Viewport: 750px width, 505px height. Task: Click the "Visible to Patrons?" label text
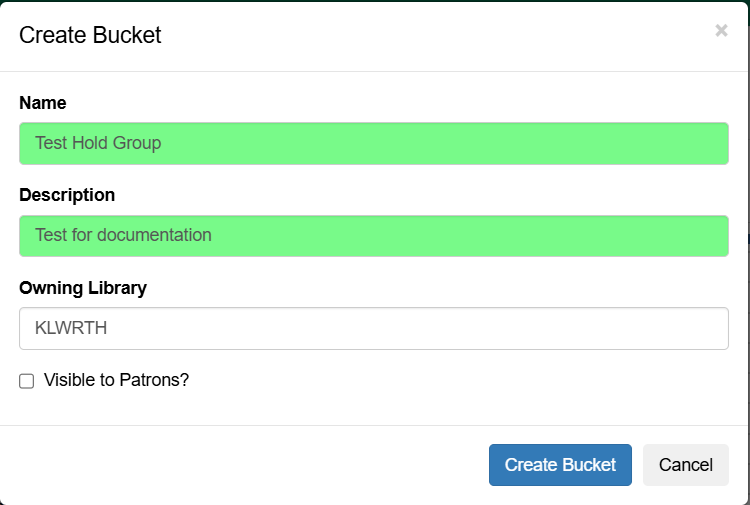pos(116,380)
